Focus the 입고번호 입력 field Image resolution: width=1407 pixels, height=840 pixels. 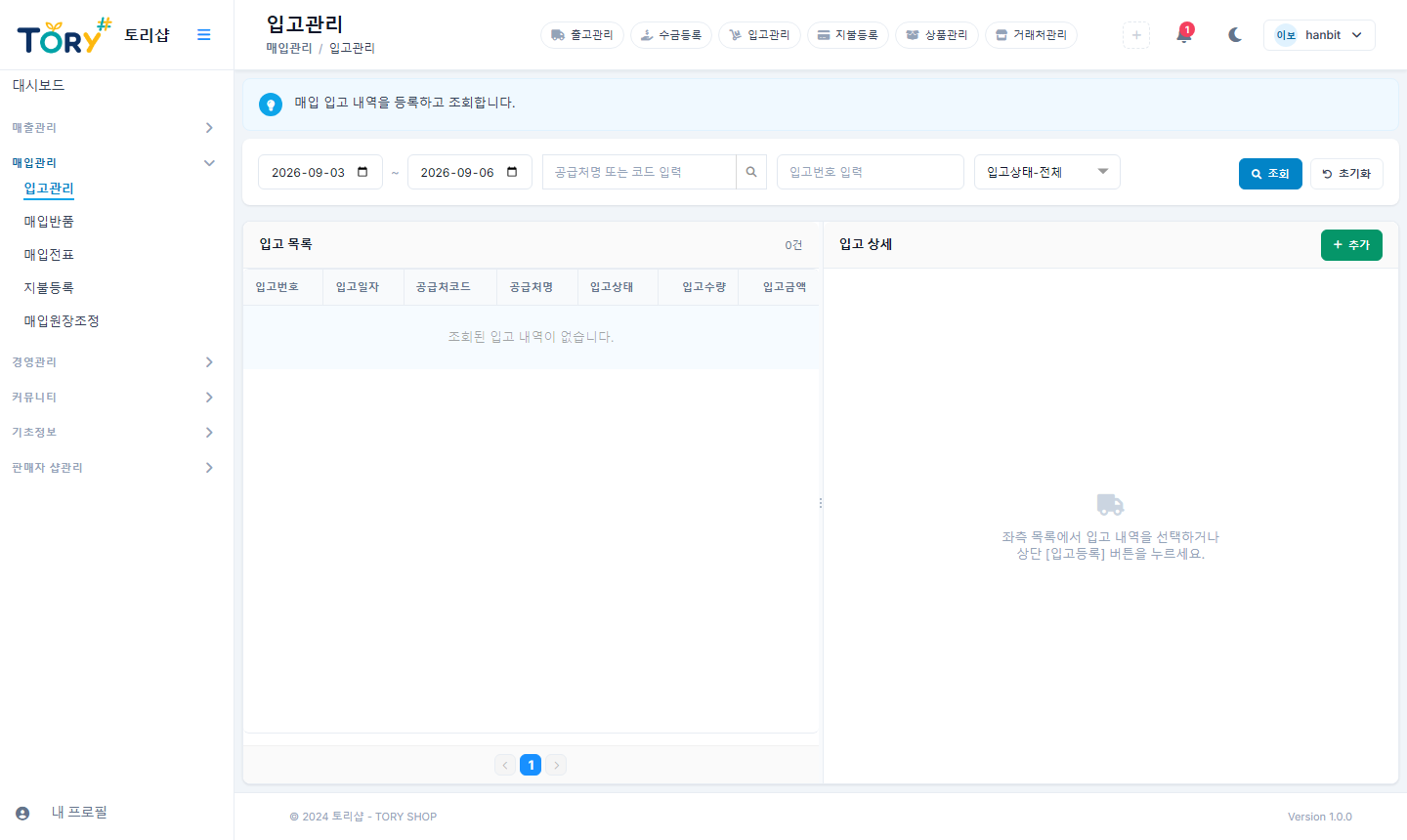click(871, 172)
